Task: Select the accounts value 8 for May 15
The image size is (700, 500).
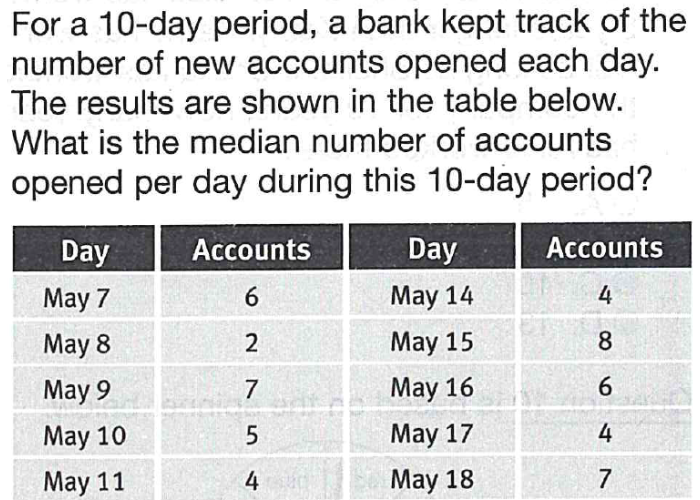Action: (603, 342)
